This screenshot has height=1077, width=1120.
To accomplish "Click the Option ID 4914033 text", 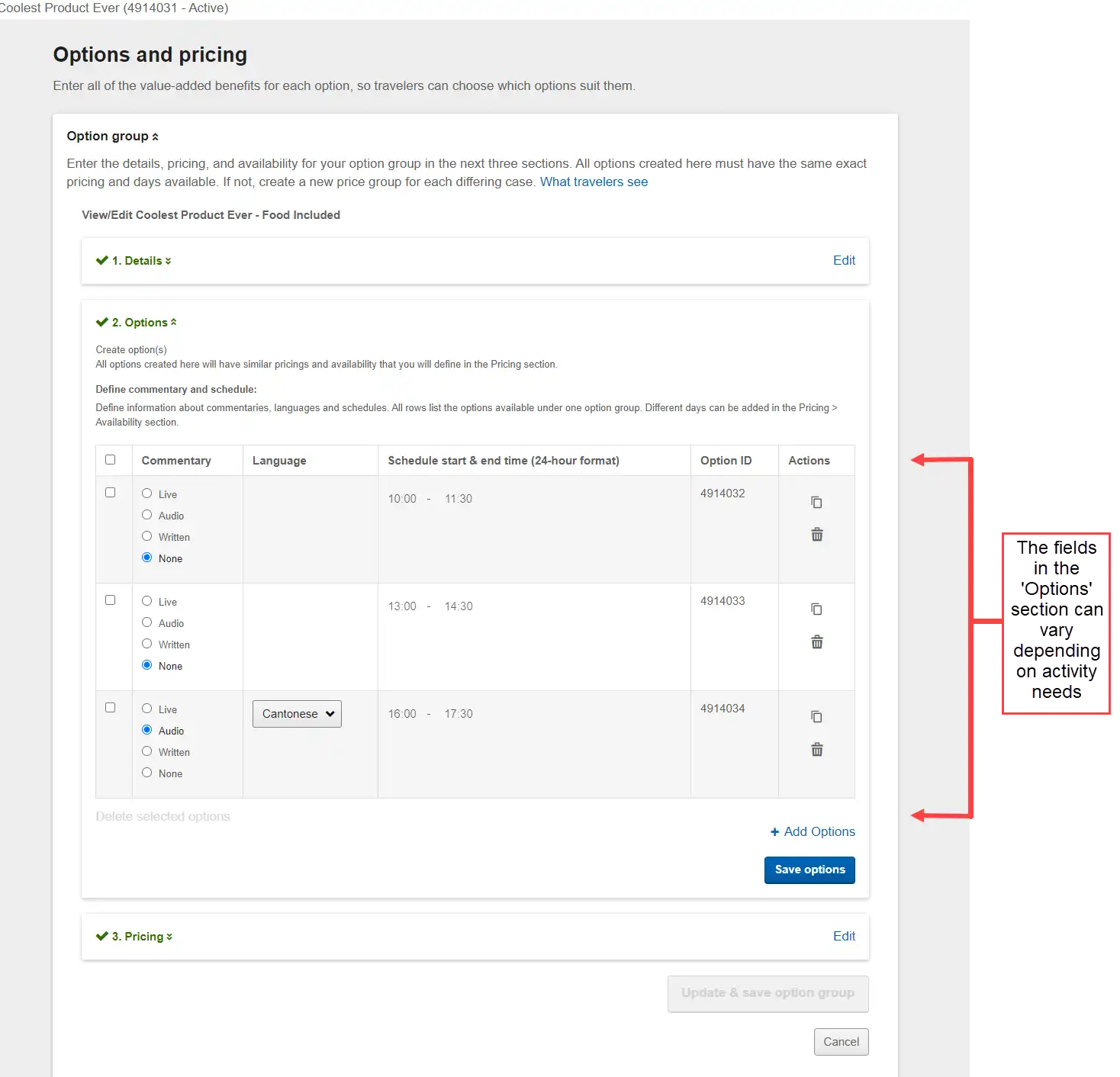I will tap(723, 601).
